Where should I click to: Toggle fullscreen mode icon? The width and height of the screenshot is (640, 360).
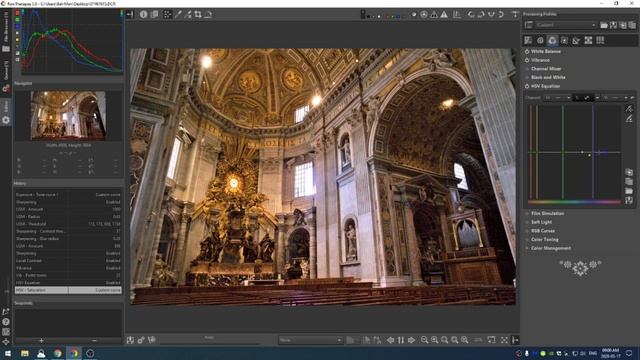(504, 340)
